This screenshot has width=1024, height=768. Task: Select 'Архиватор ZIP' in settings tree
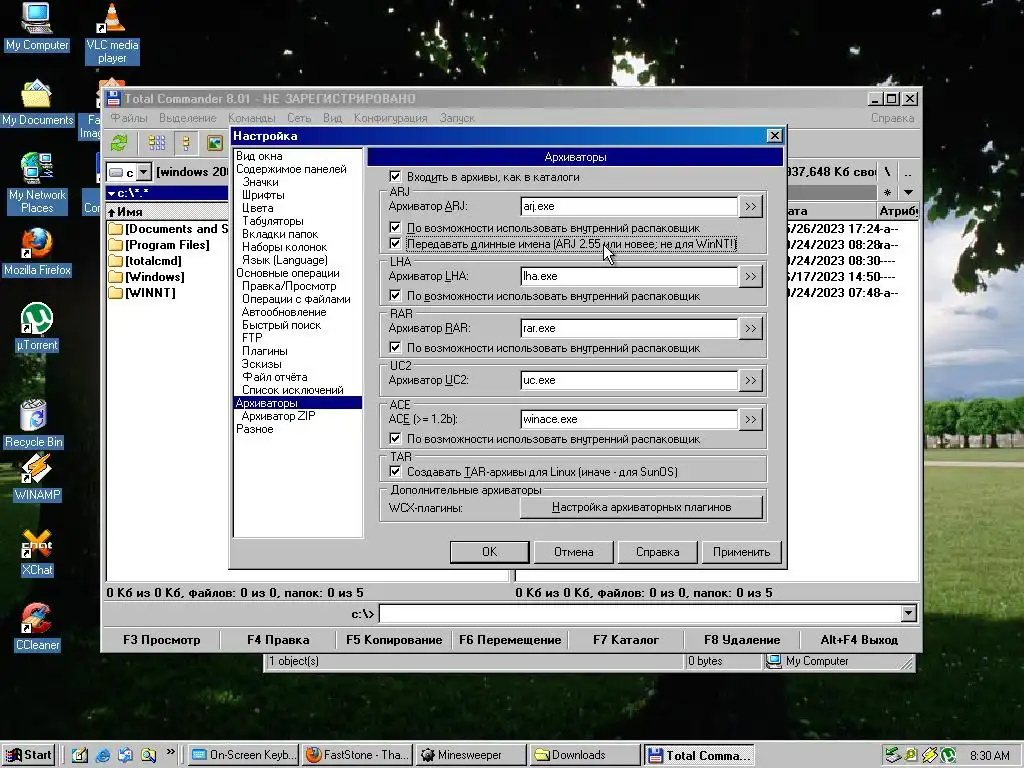278,416
